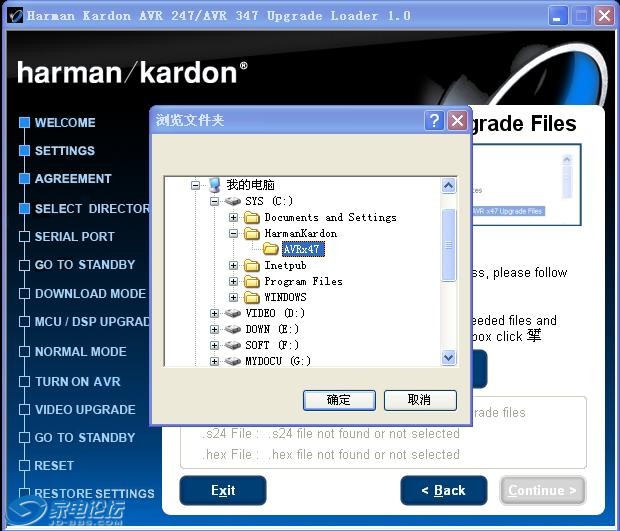Click the WELCOME step marker square
The height and width of the screenshot is (531, 620).
(25, 123)
